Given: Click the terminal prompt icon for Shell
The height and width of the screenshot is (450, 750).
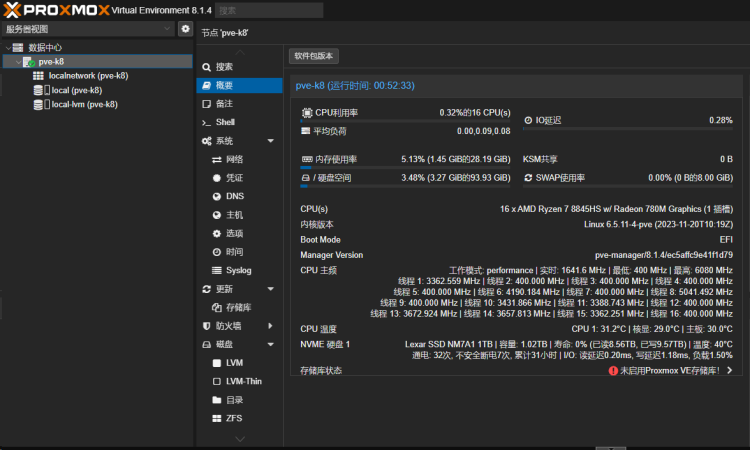Looking at the screenshot, I should tap(207, 122).
